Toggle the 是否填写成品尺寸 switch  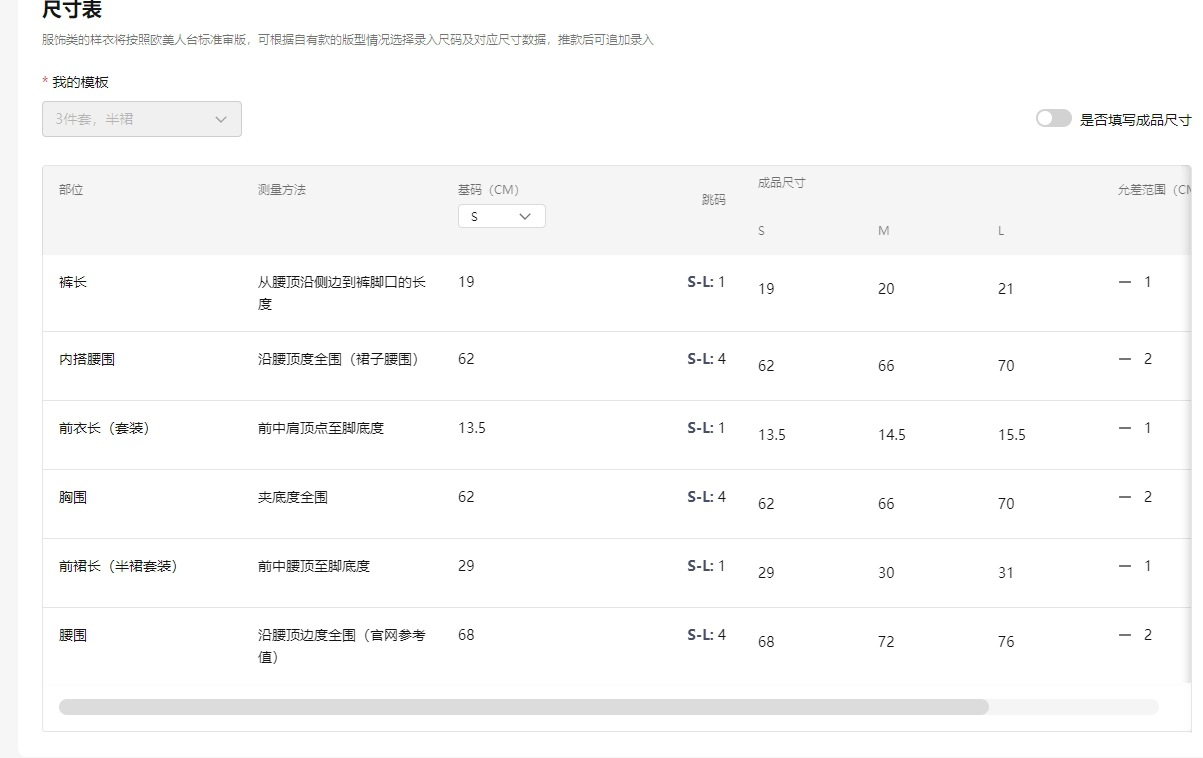click(x=1053, y=119)
